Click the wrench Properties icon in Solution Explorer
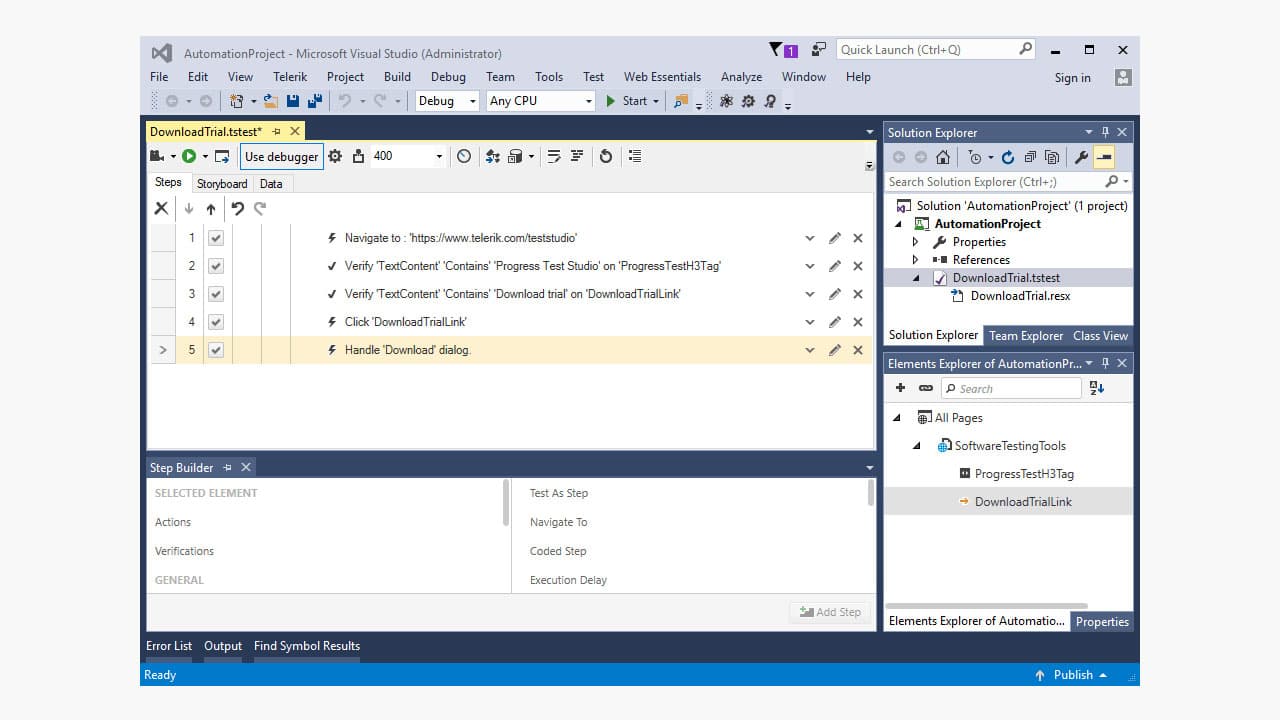This screenshot has height=720, width=1280. tap(1083, 158)
